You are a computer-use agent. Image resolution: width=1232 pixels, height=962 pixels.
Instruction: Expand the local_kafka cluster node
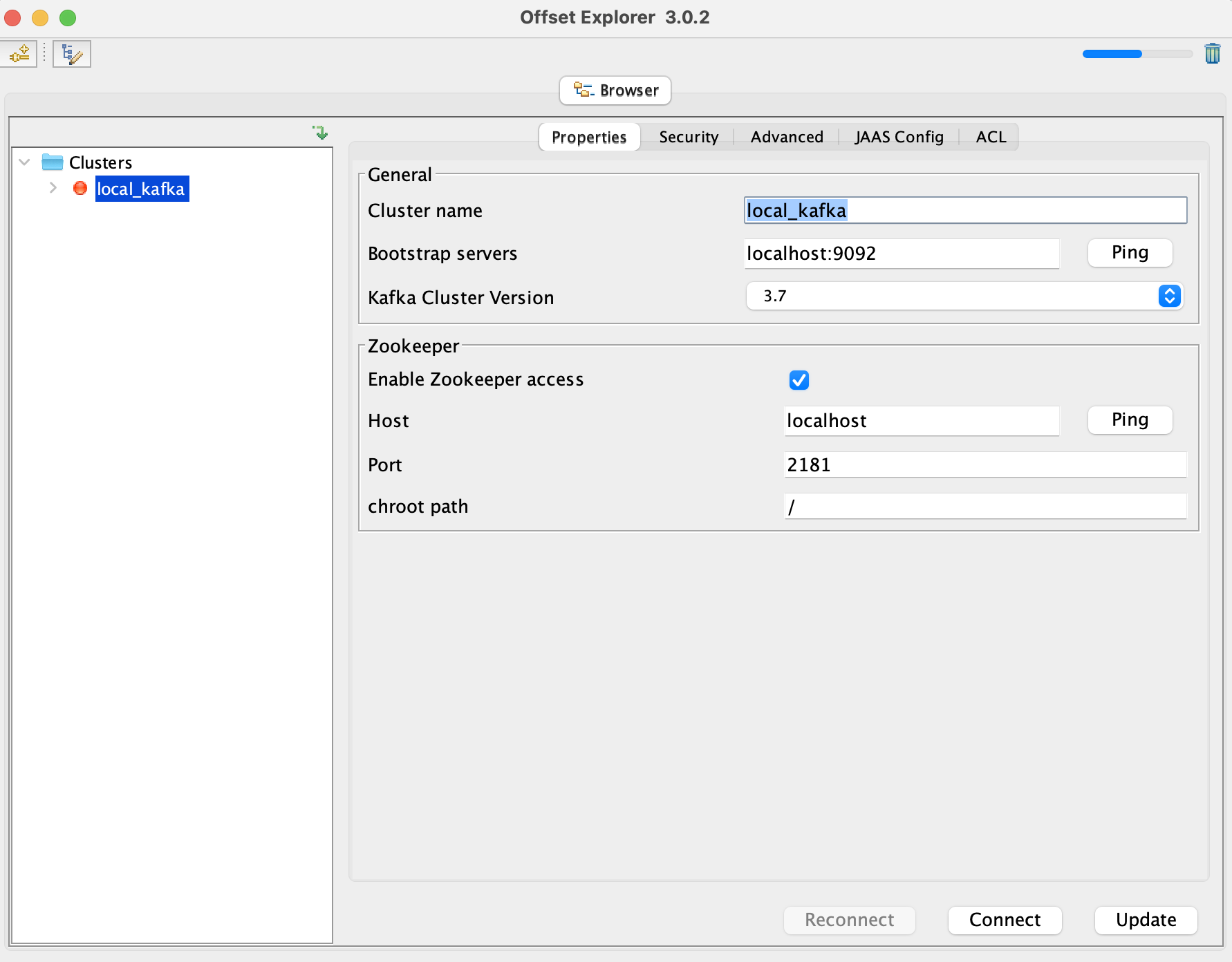(x=53, y=188)
